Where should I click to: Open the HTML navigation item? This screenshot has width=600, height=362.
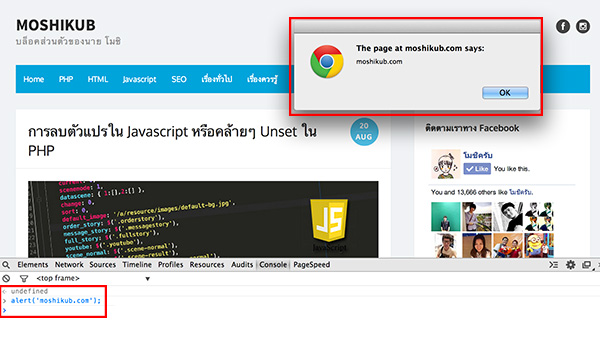pyautogui.click(x=98, y=79)
